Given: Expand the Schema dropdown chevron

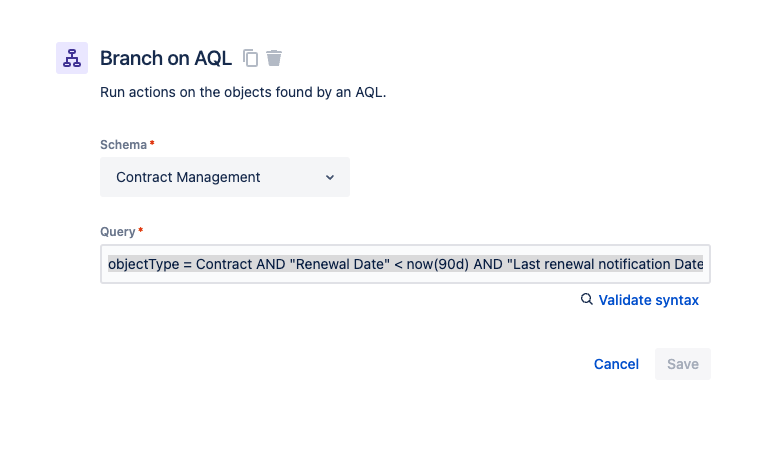Looking at the screenshot, I should coord(330,177).
